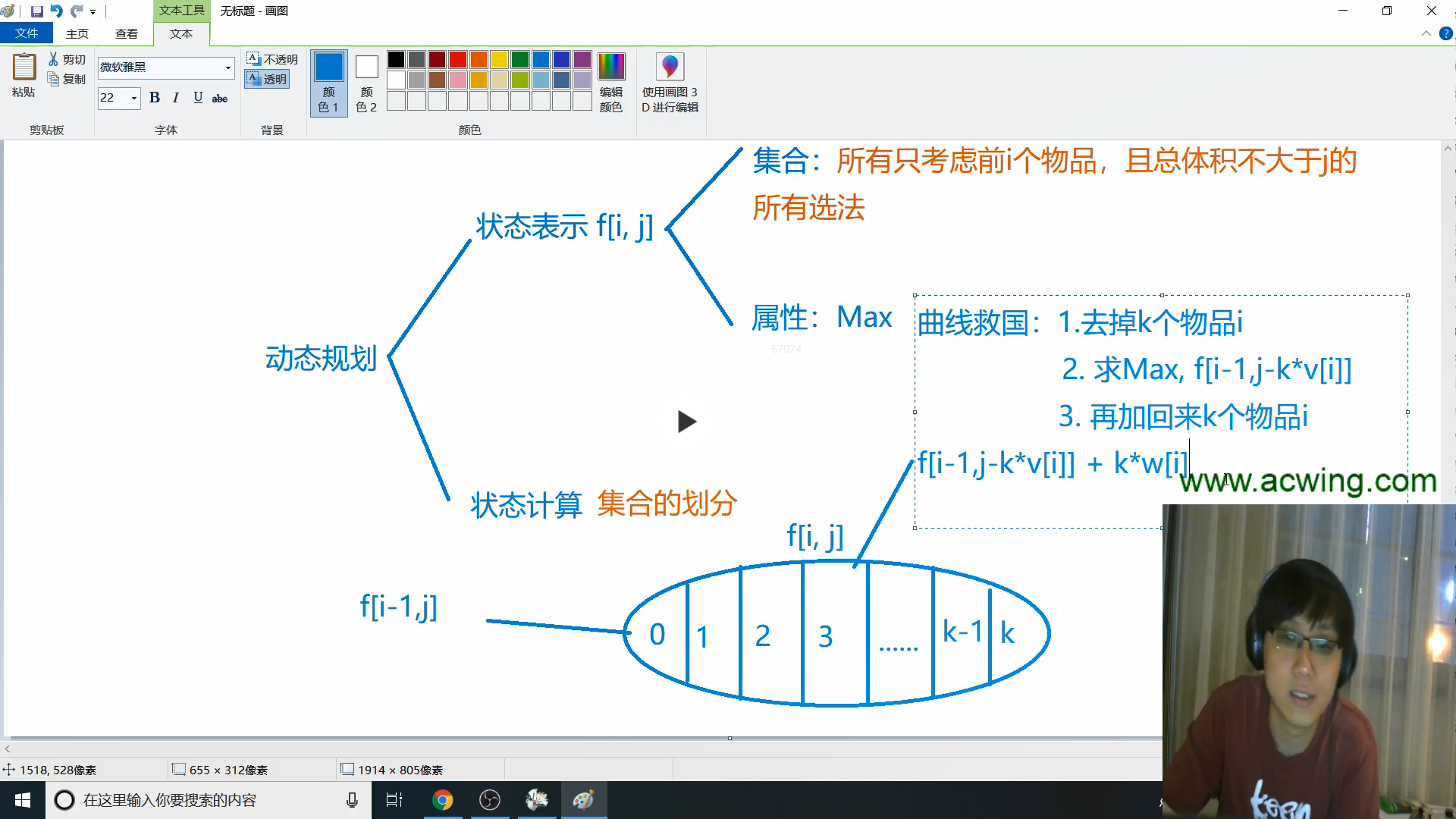Viewport: 1456px width, 819px height.
Task: Open the 编辑颜色 color editor
Action: pos(611,81)
